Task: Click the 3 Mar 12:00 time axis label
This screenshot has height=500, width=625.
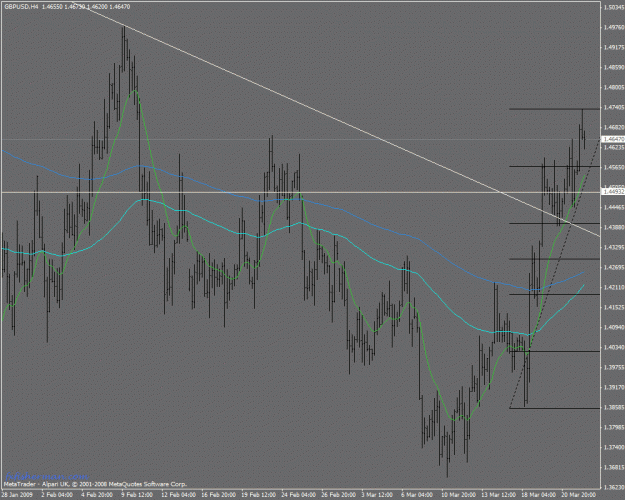Action: pos(377,495)
